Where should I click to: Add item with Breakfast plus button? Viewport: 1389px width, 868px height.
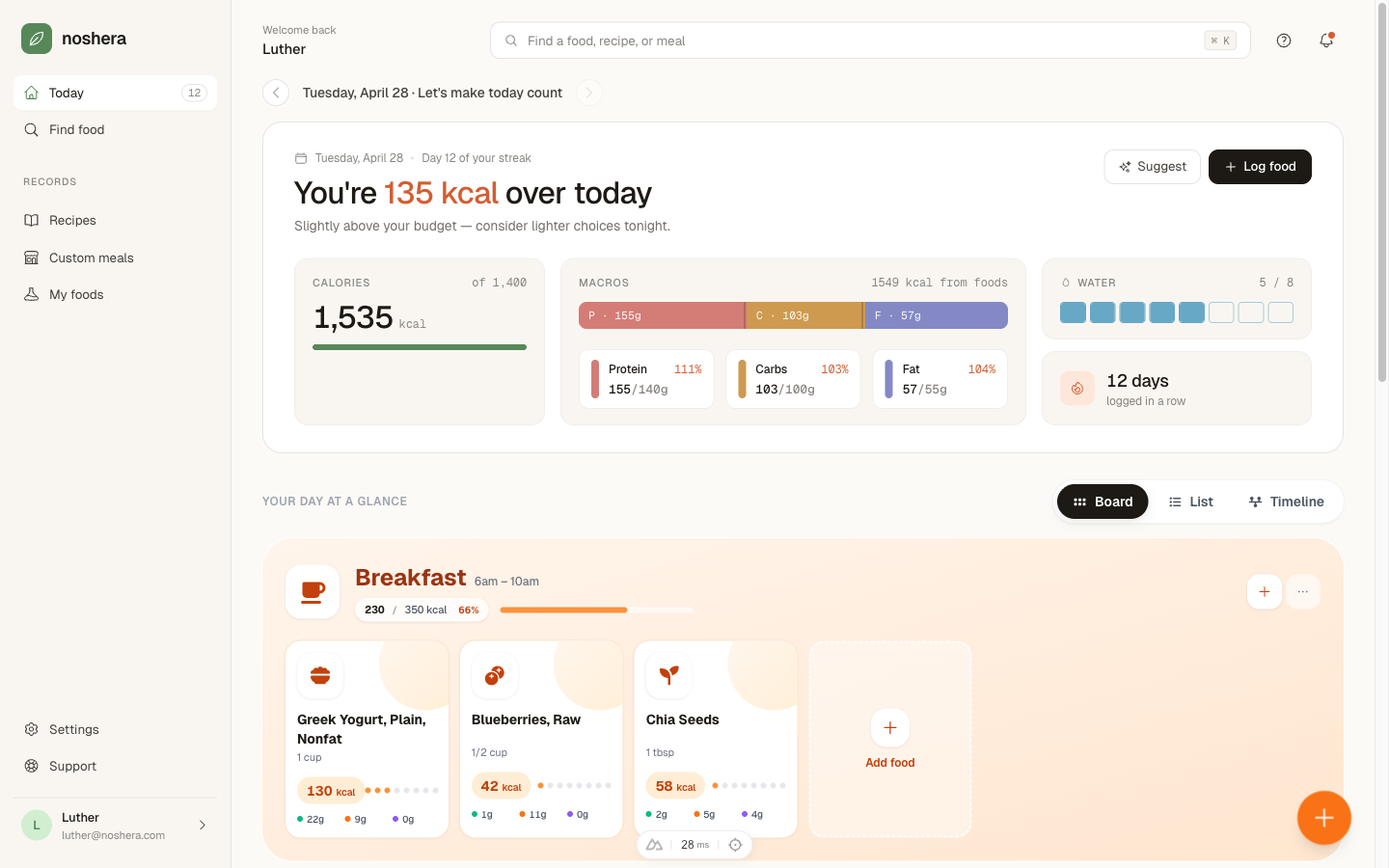(1265, 592)
